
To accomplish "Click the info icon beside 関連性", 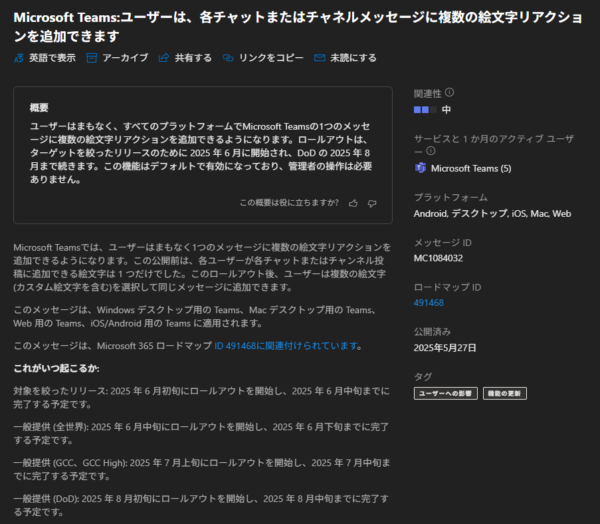I will [450, 93].
